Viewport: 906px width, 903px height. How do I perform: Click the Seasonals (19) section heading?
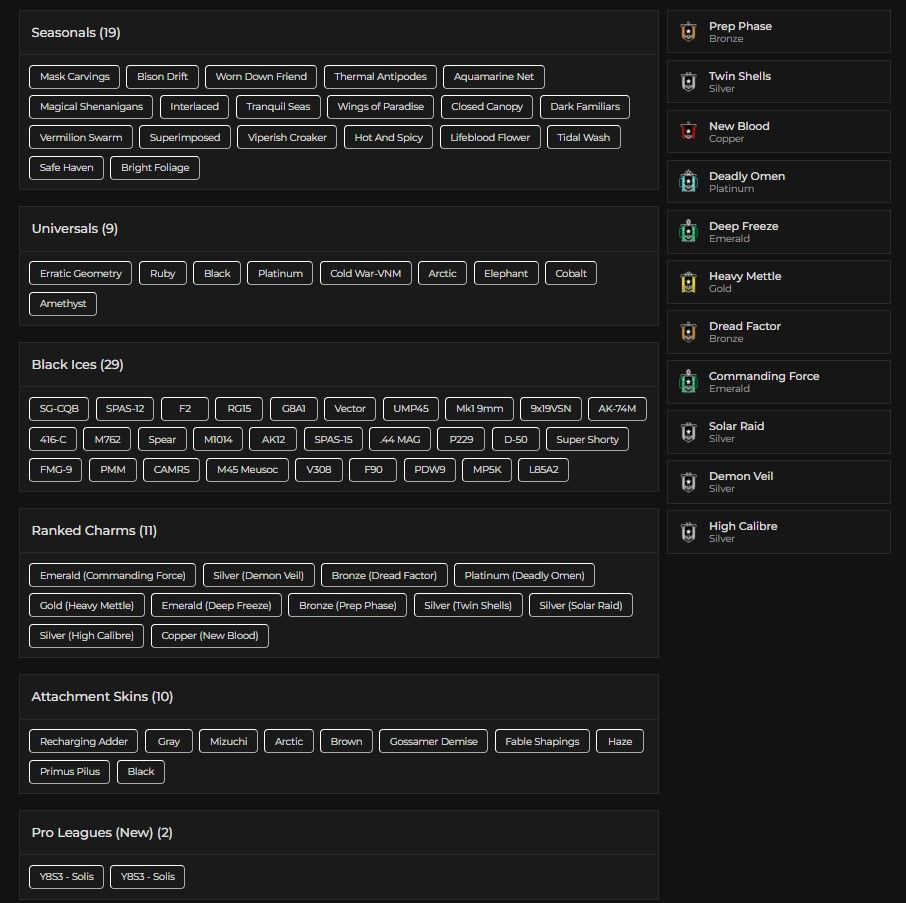[x=76, y=32]
